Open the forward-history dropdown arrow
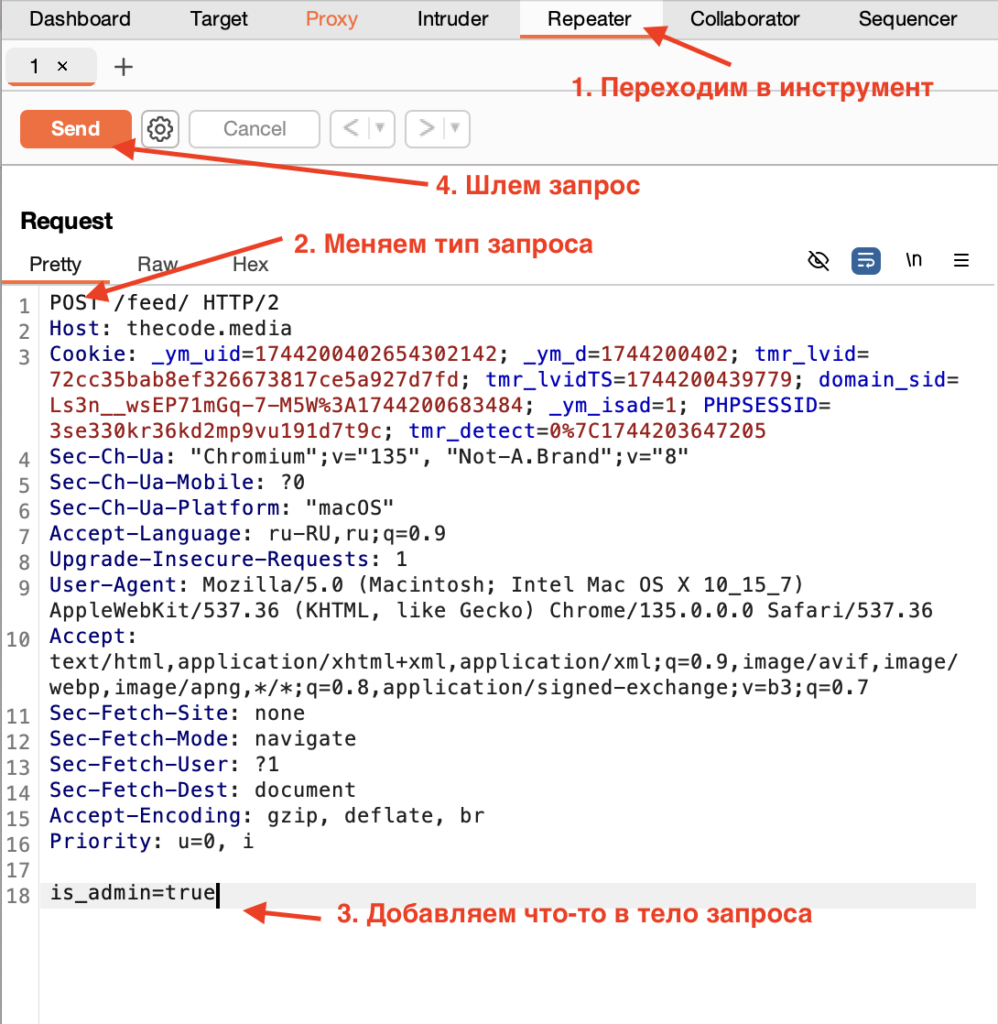This screenshot has width=998, height=1024. click(x=449, y=128)
